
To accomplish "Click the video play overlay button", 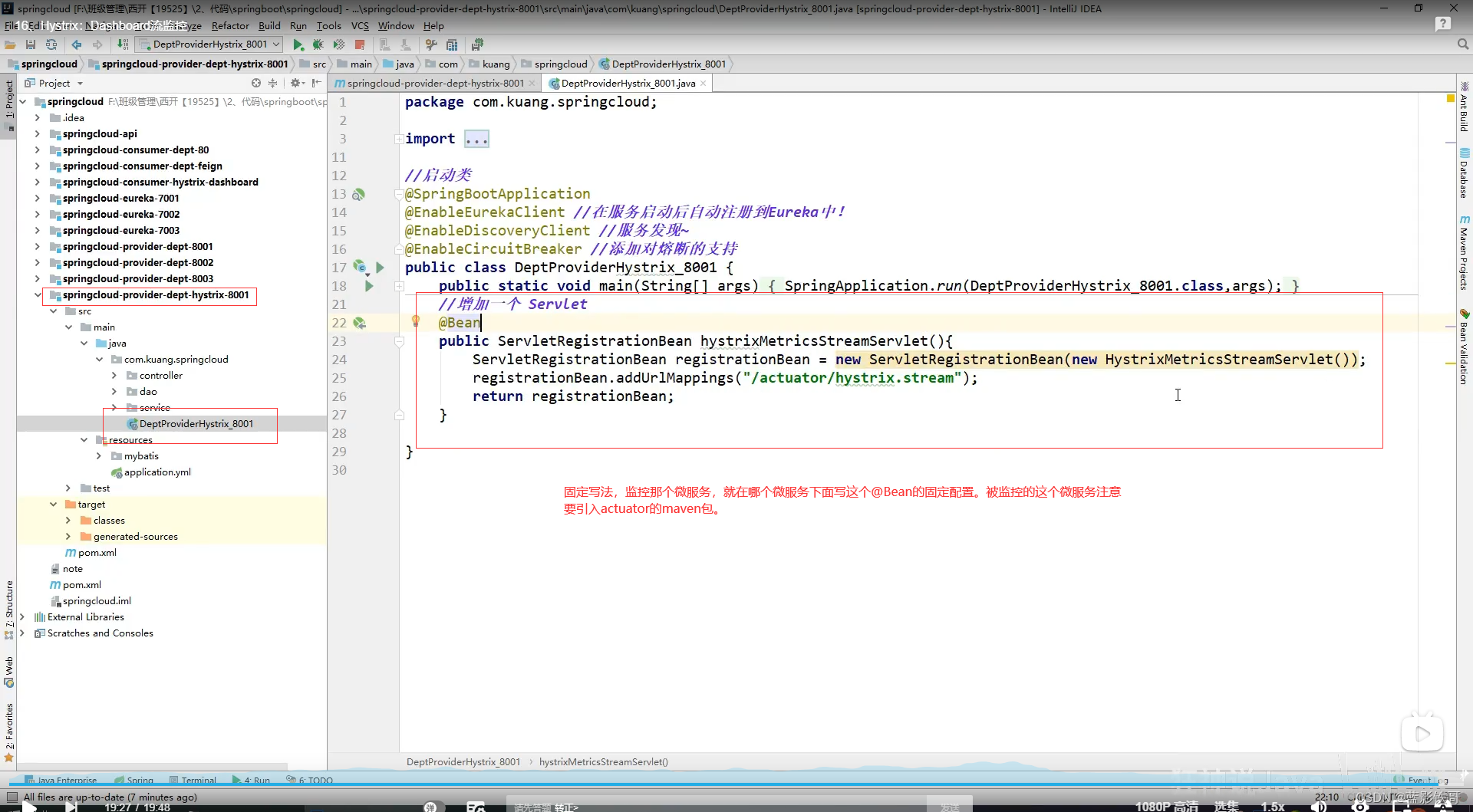I will point(1422,735).
